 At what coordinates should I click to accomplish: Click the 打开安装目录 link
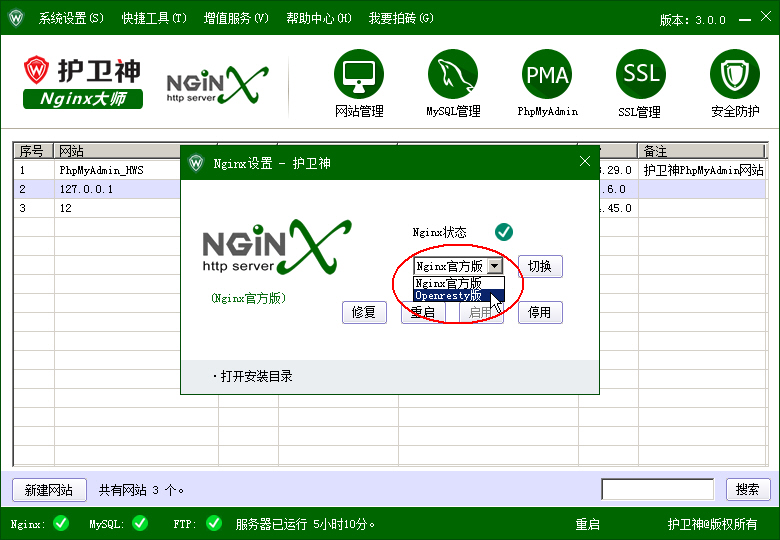pyautogui.click(x=256, y=376)
